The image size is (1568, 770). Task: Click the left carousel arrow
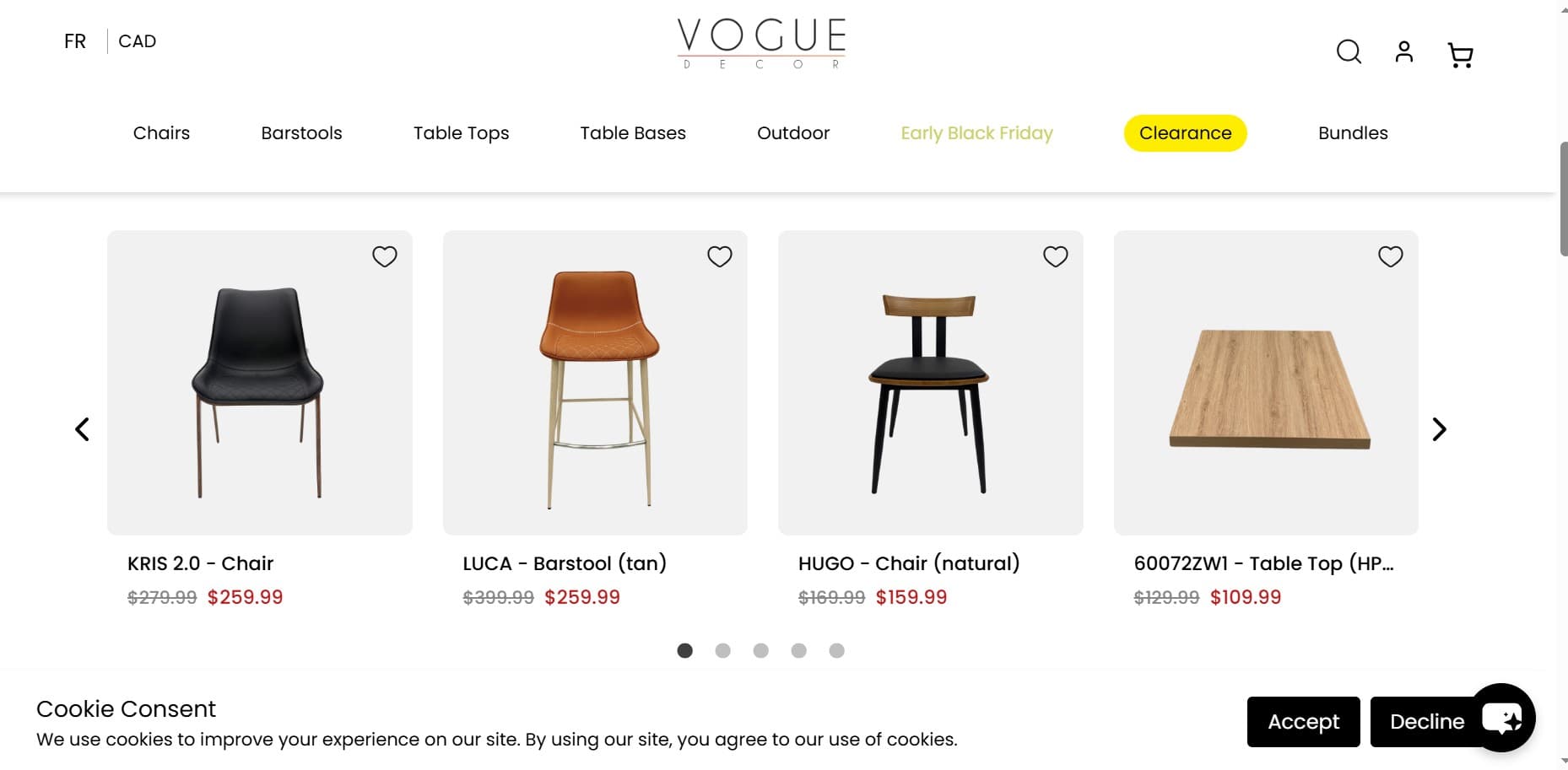(82, 429)
